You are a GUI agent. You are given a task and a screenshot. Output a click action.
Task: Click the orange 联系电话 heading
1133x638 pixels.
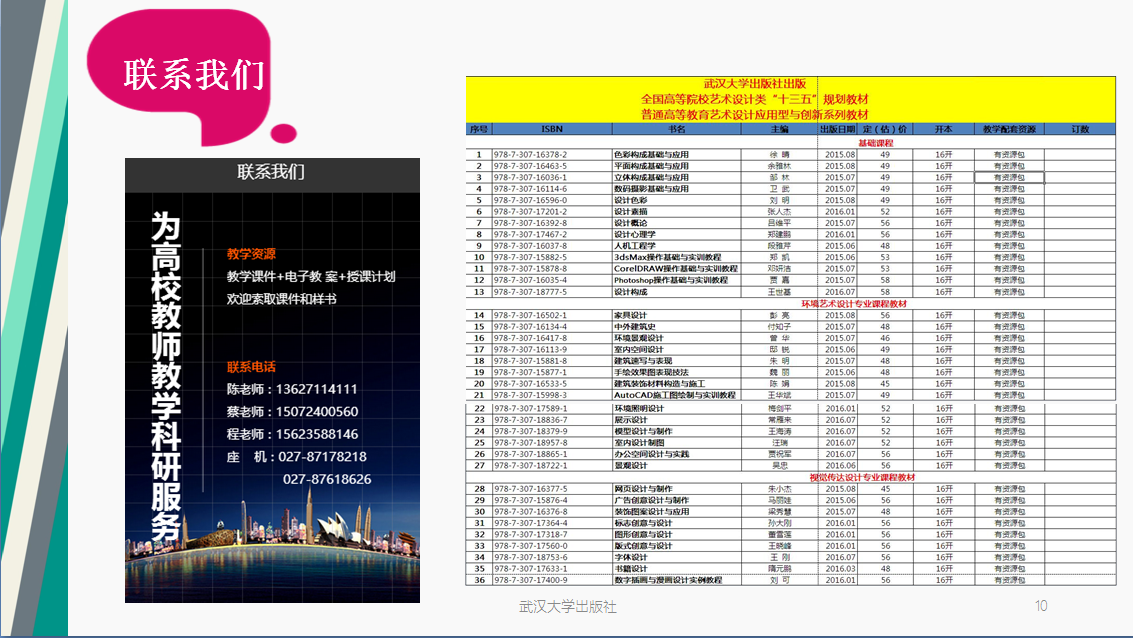pyautogui.click(x=251, y=367)
